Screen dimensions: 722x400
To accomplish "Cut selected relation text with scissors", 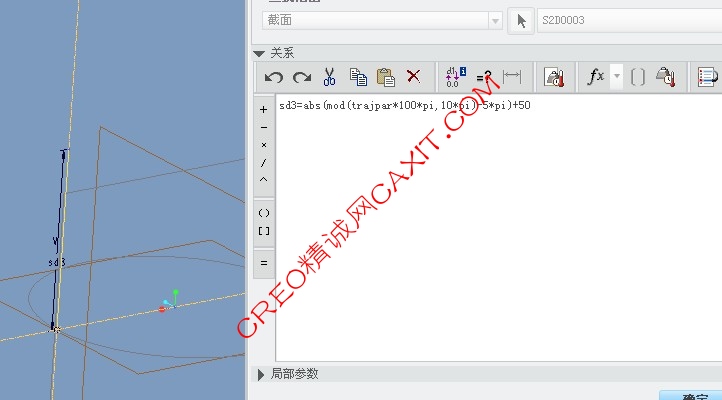I will coord(329,77).
